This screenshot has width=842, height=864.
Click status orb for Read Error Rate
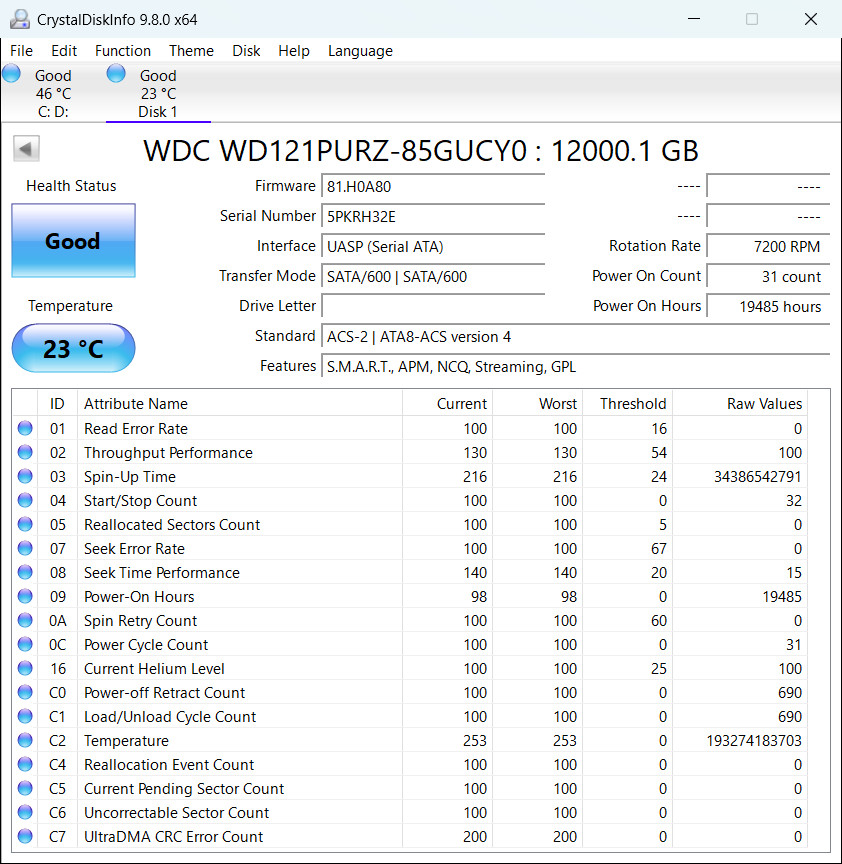25,428
